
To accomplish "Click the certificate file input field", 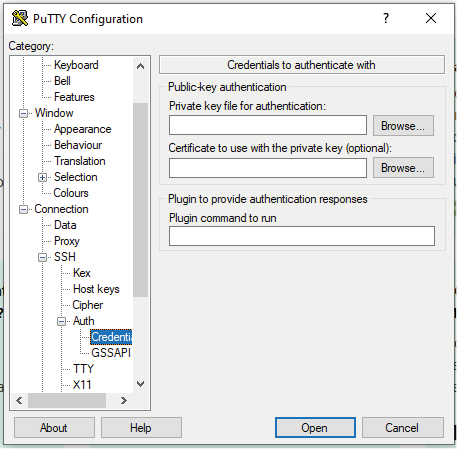I will click(268, 168).
